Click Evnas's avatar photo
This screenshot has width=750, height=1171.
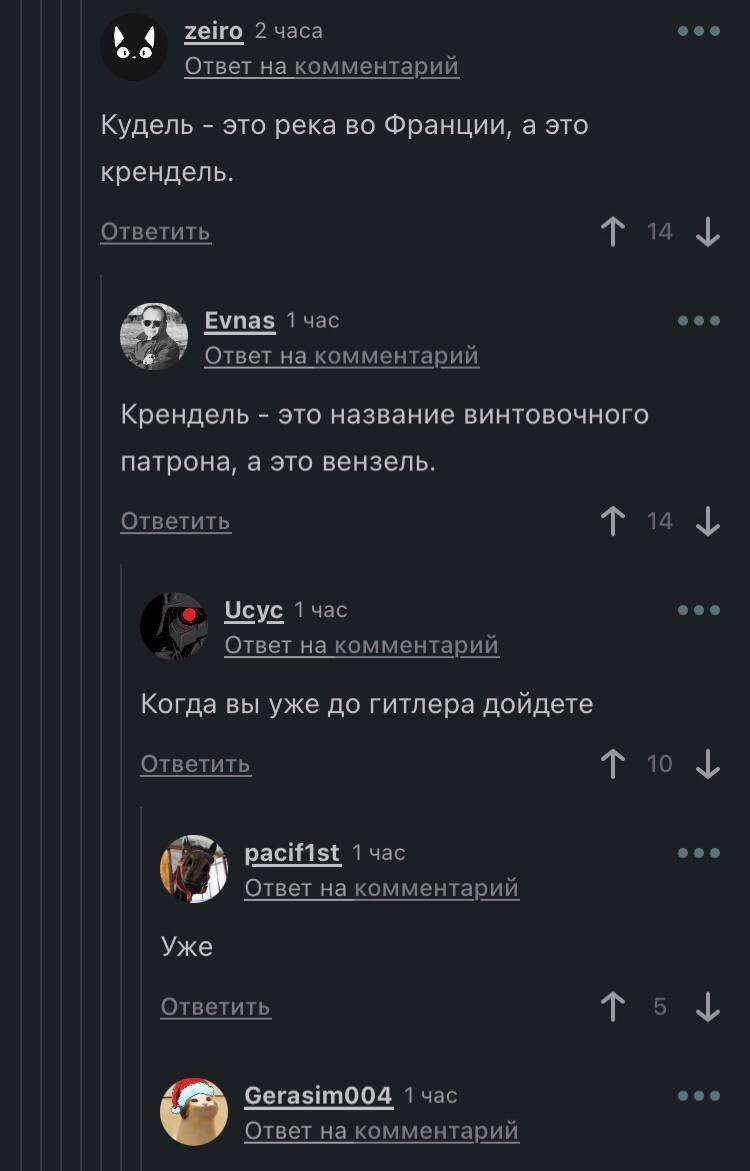coord(154,337)
